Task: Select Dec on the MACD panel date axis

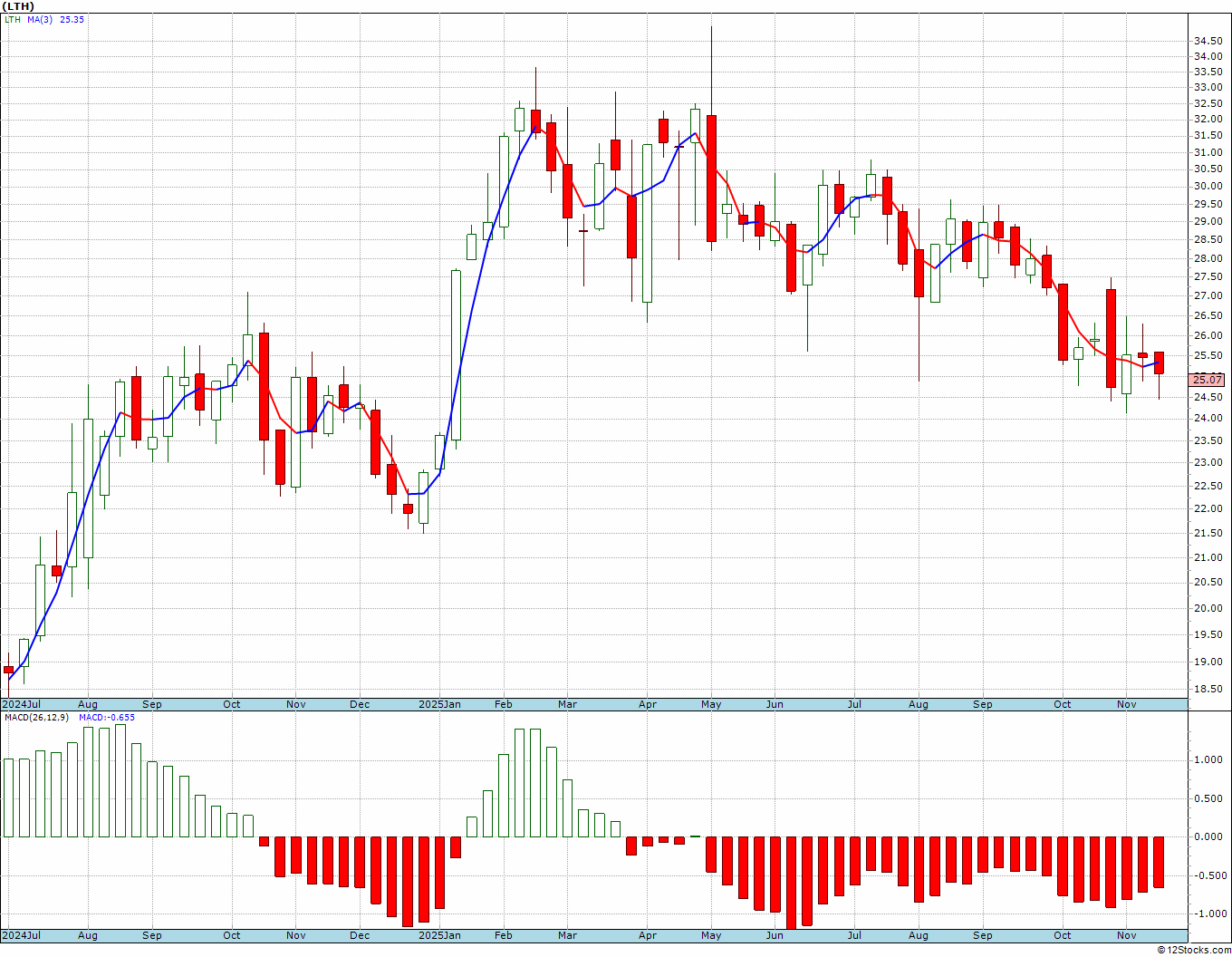Action: [360, 935]
